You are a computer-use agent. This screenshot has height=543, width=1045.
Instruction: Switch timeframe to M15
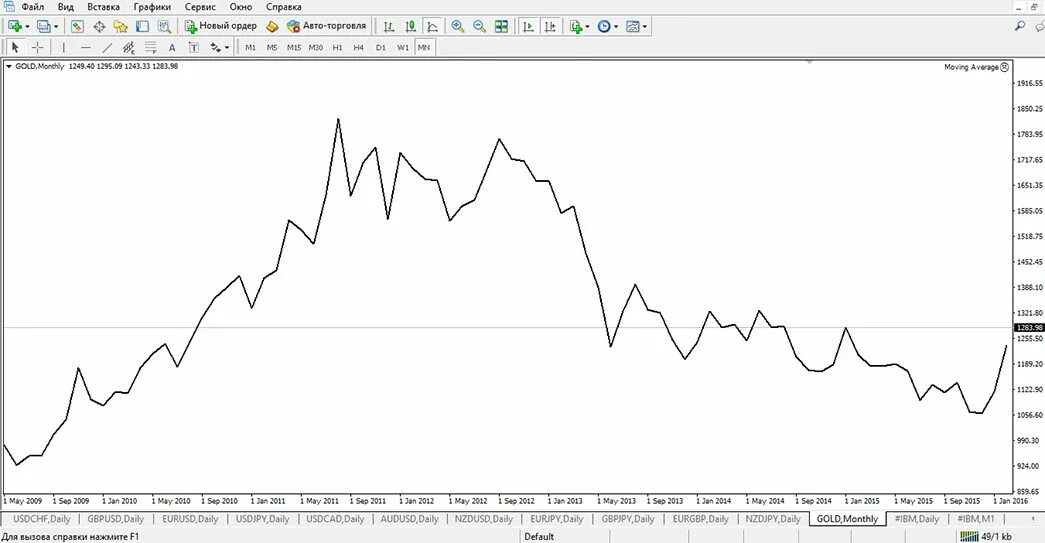[x=294, y=47]
